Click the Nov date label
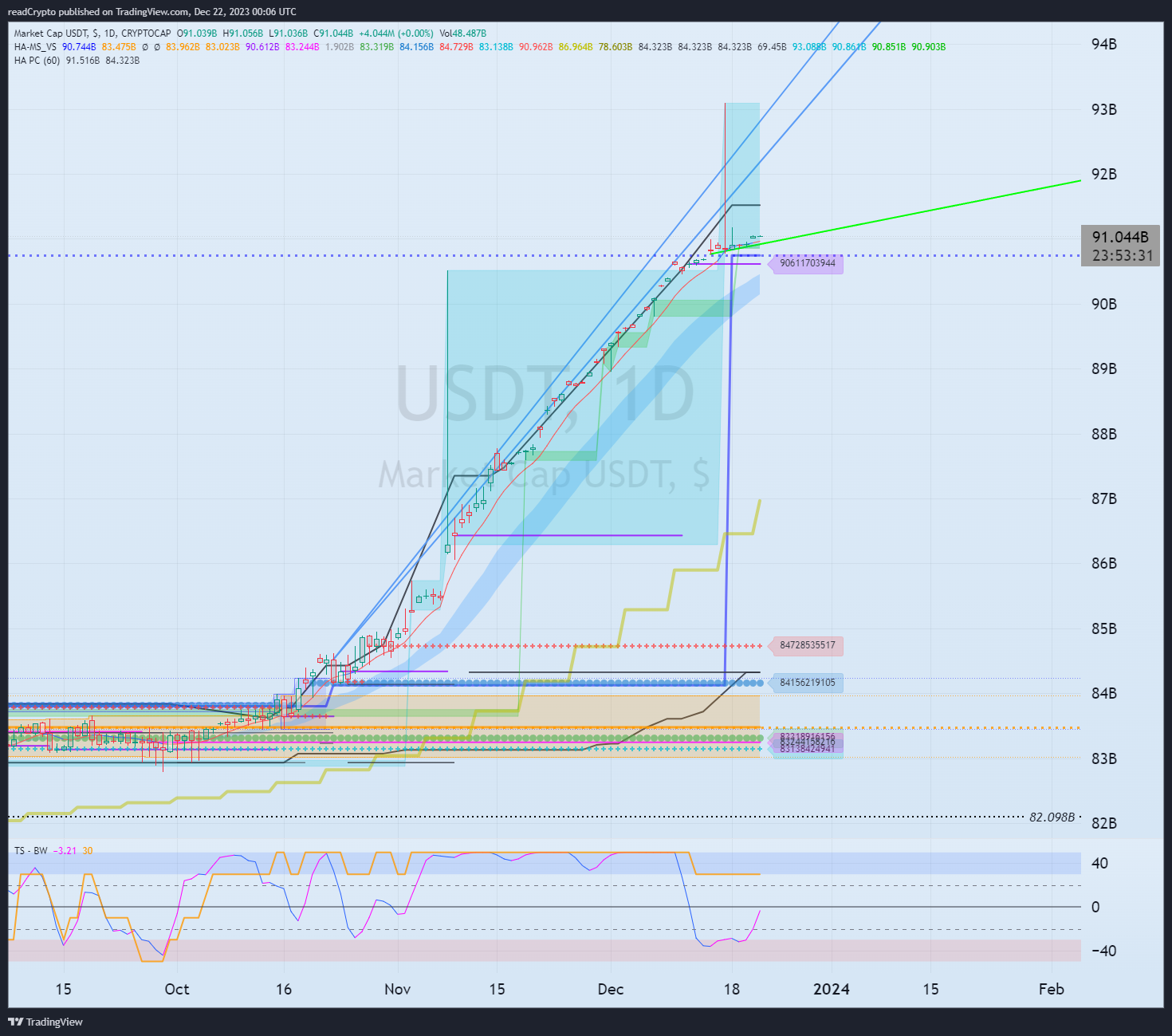1172x1036 pixels. [397, 989]
